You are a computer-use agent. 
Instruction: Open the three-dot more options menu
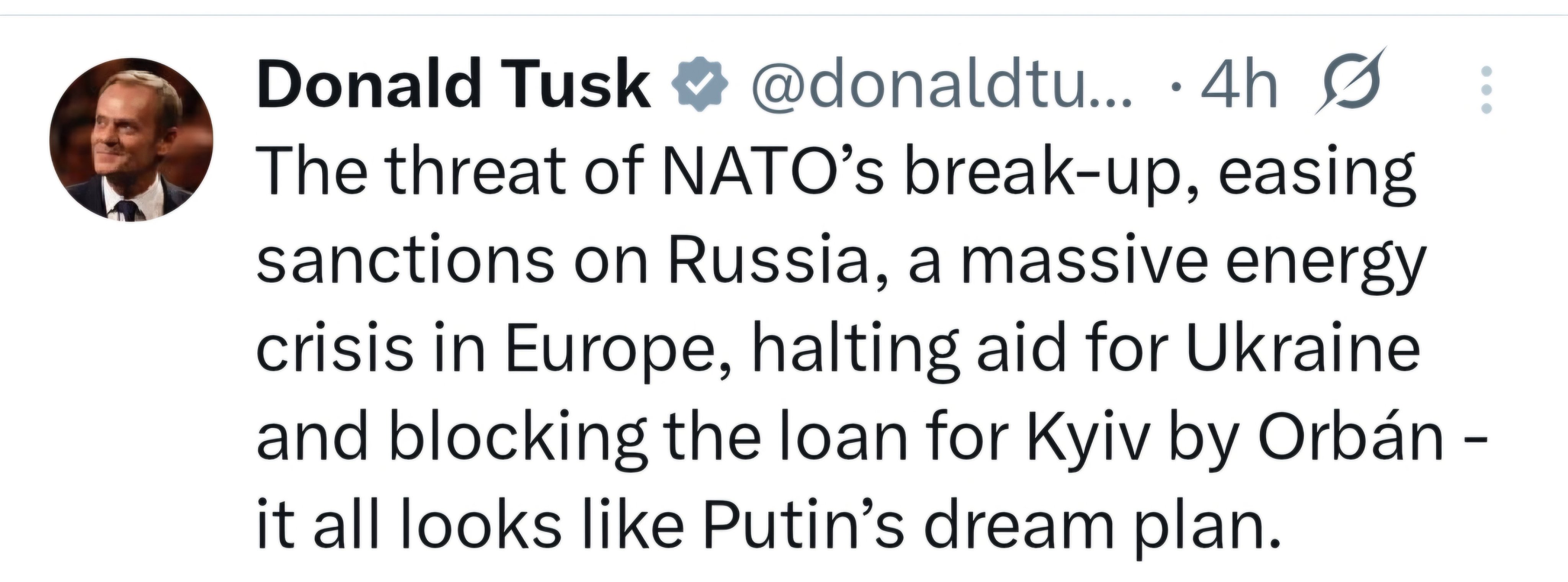[1486, 90]
